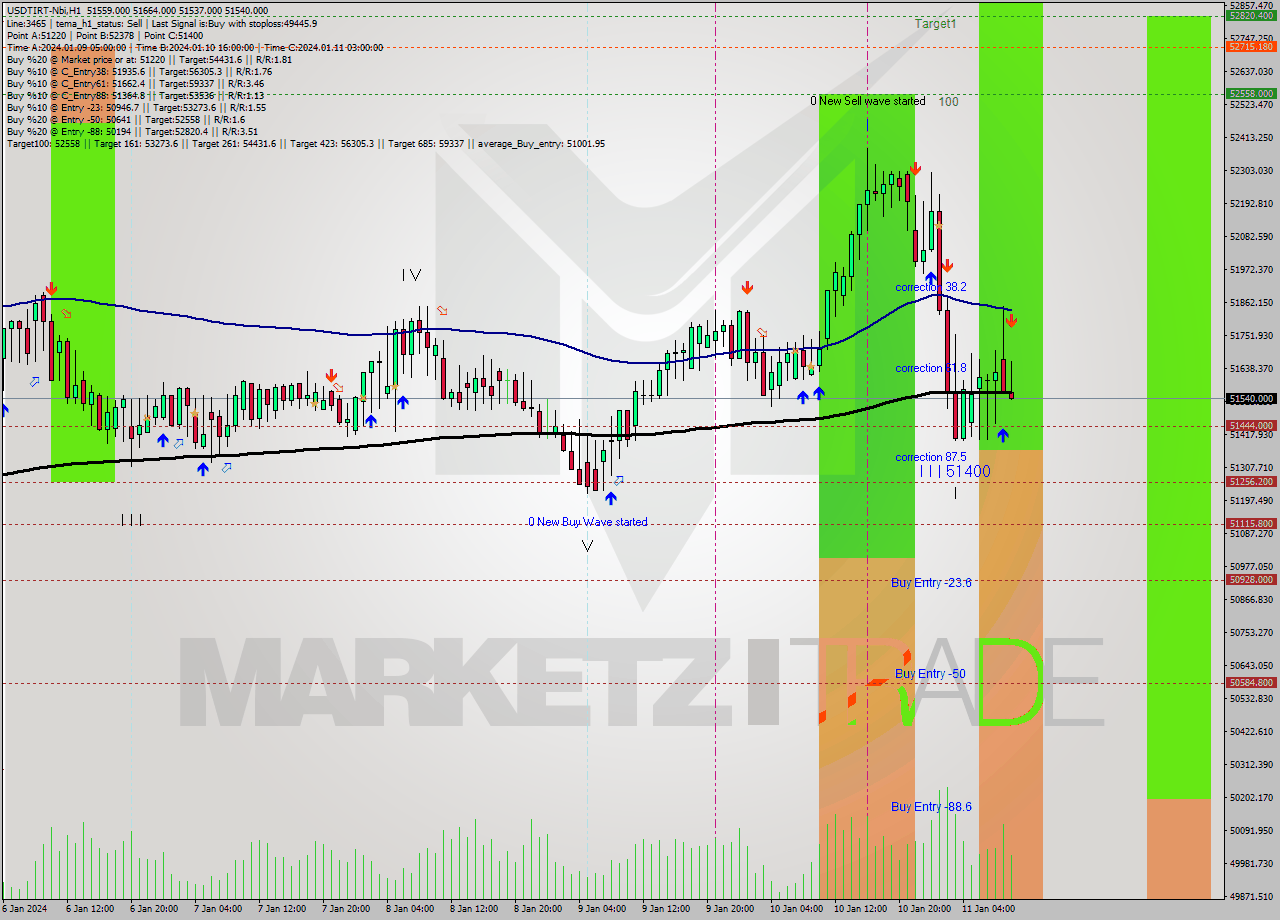Click the '11 Jan 04:00' time axis label

coord(989,909)
